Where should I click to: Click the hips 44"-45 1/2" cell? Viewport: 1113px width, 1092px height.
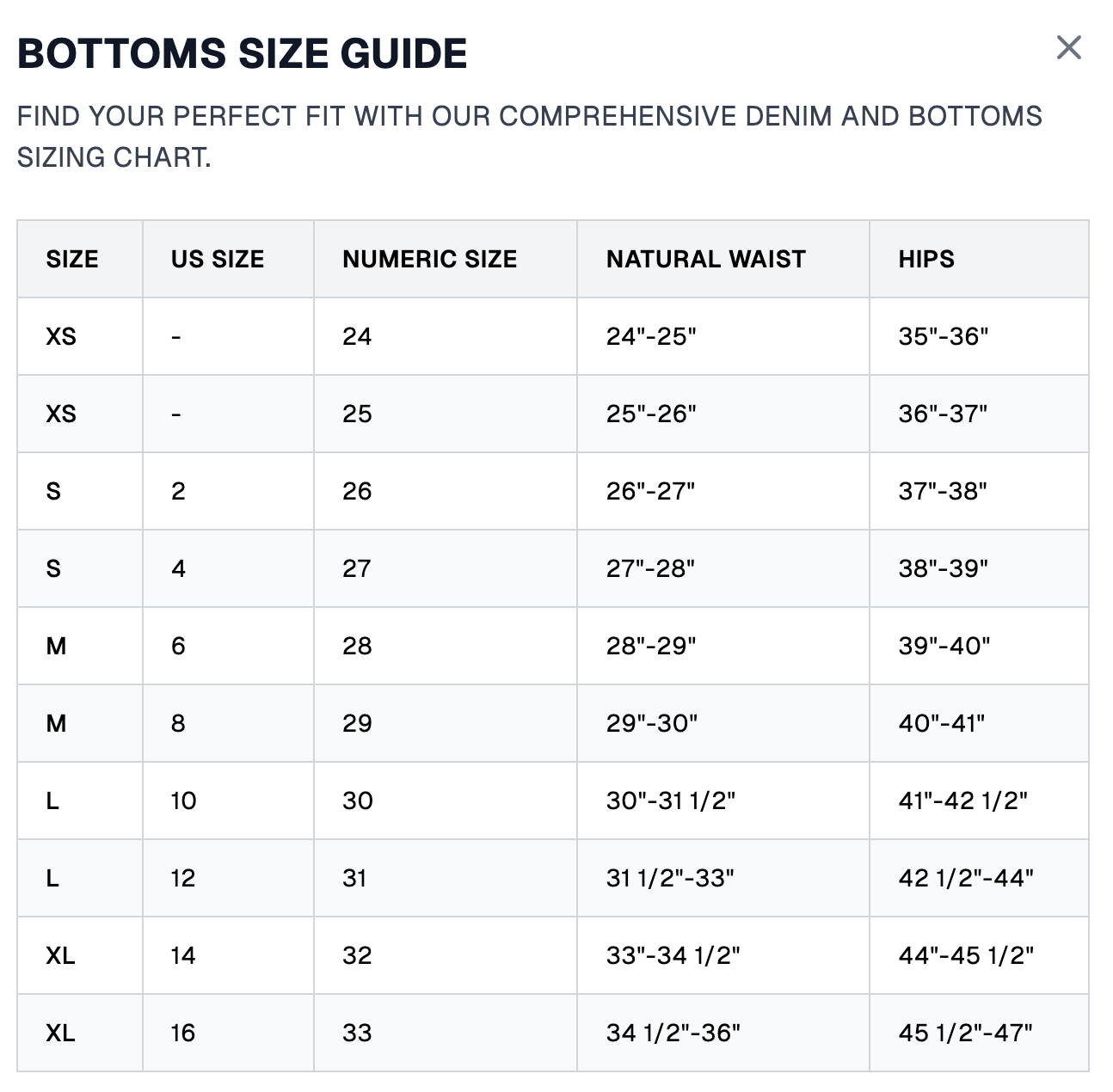point(966,955)
